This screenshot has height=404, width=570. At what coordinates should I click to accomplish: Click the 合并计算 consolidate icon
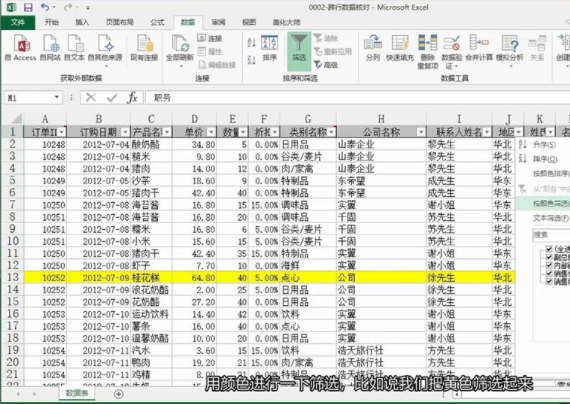point(479,48)
